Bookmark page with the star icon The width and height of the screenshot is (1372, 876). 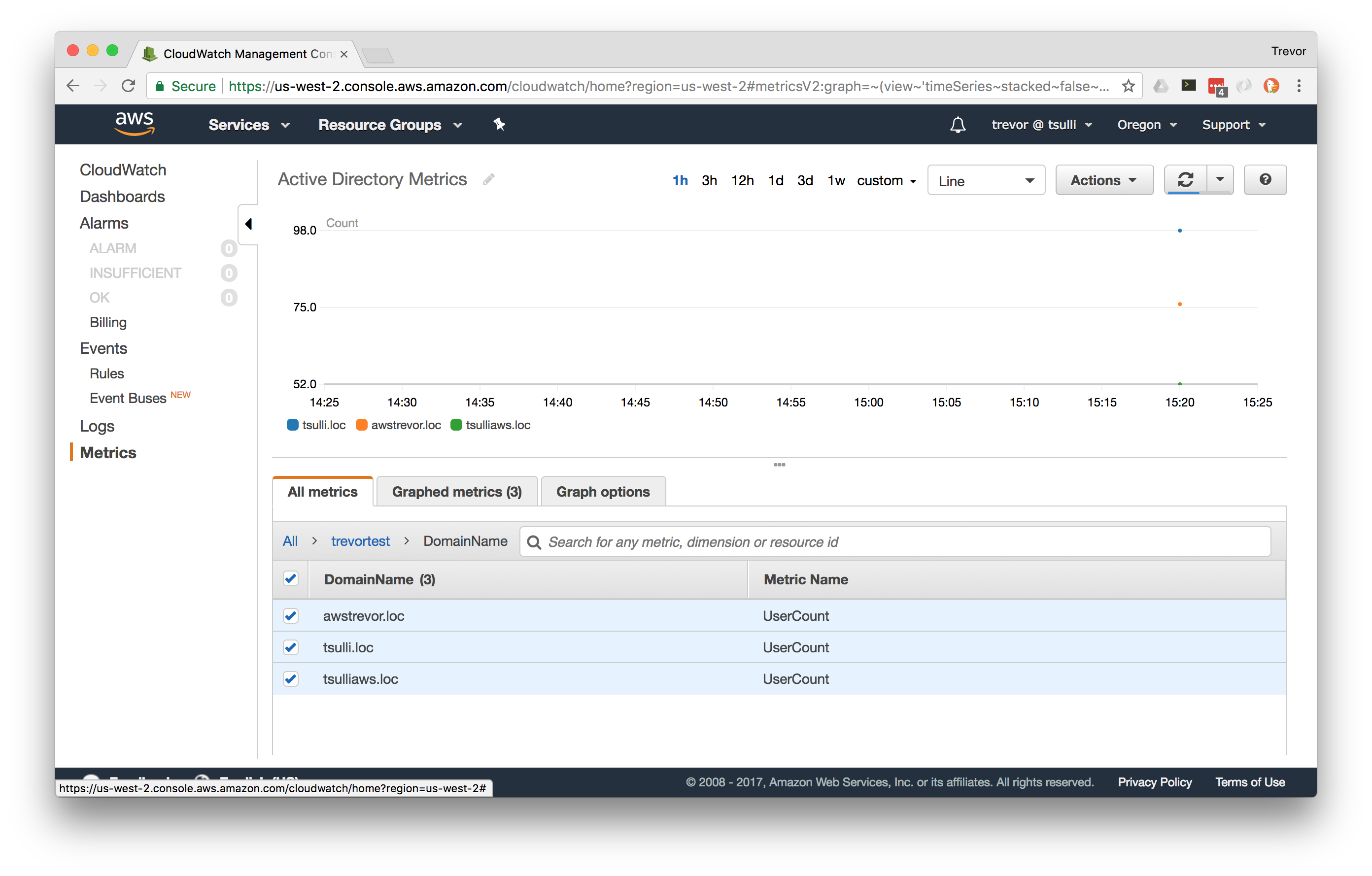1128,86
